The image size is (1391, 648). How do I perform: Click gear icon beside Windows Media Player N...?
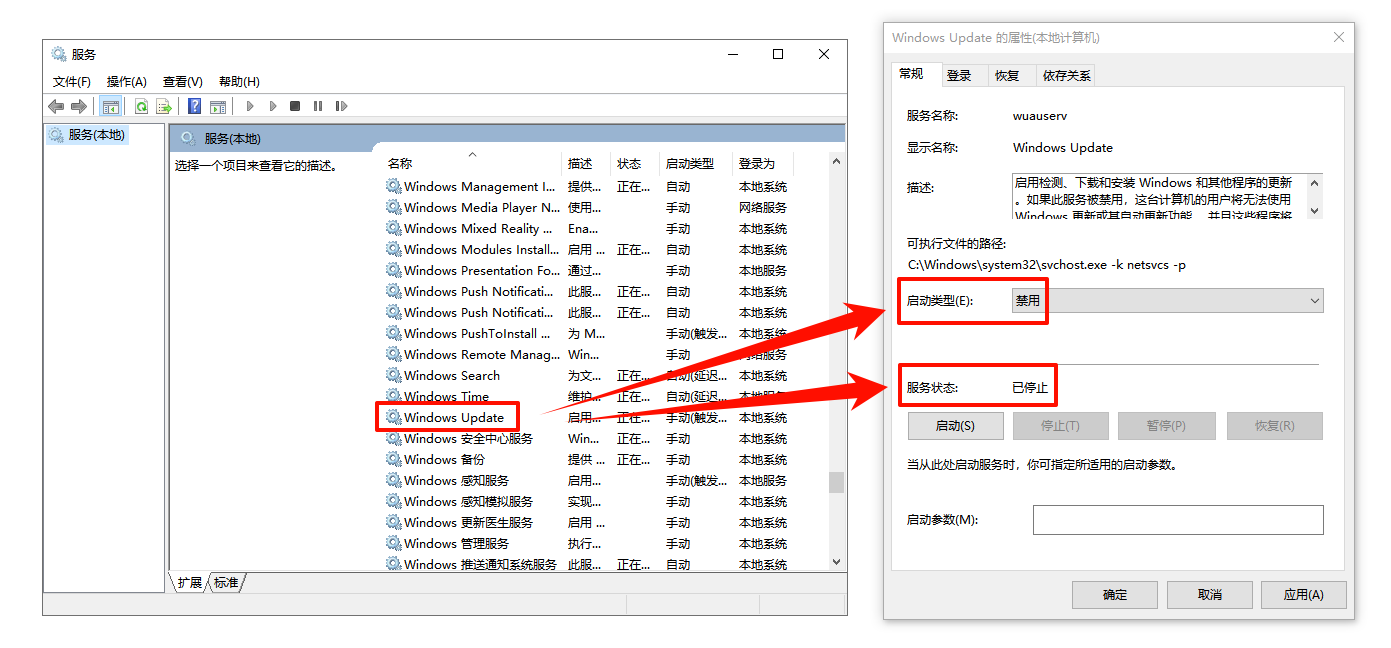[x=394, y=207]
